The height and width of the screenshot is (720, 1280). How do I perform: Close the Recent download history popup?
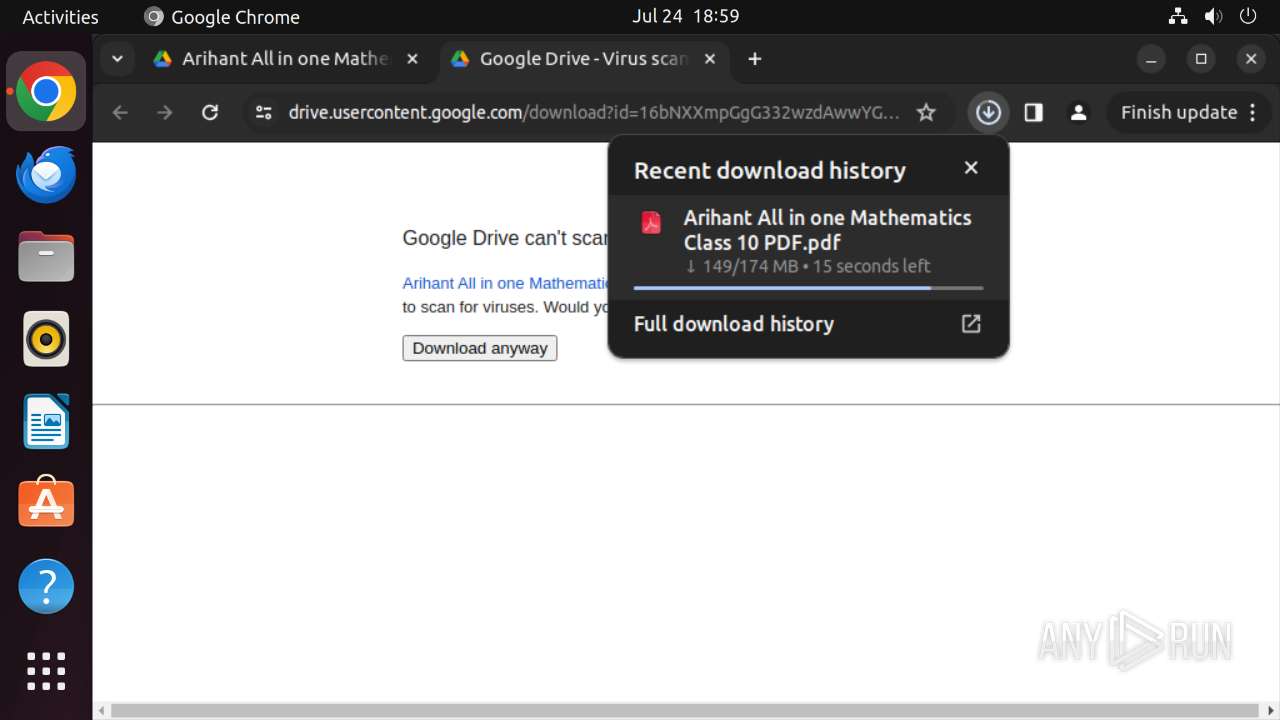coord(971,168)
